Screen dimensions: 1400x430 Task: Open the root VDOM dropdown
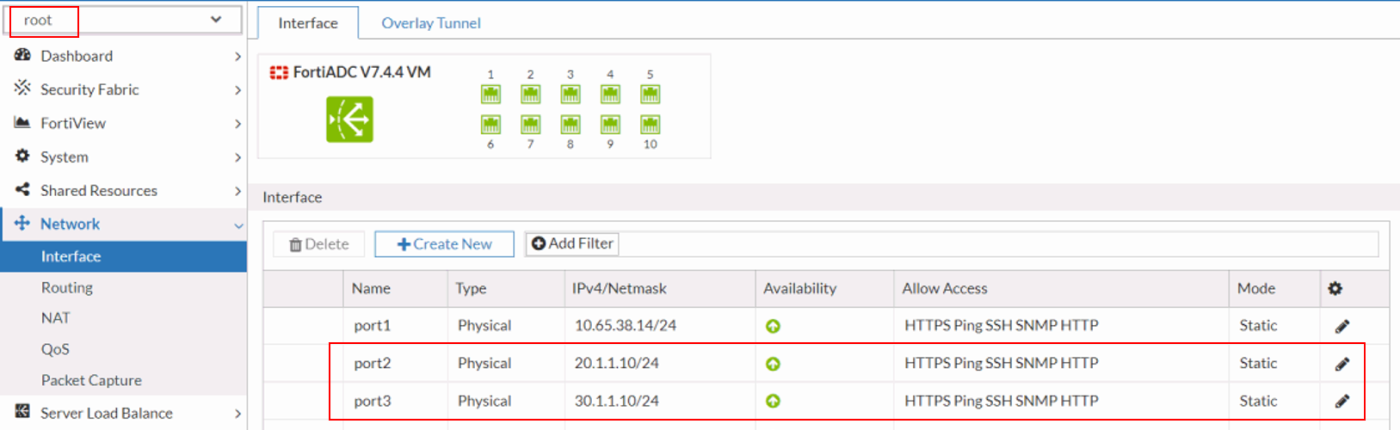(x=123, y=20)
